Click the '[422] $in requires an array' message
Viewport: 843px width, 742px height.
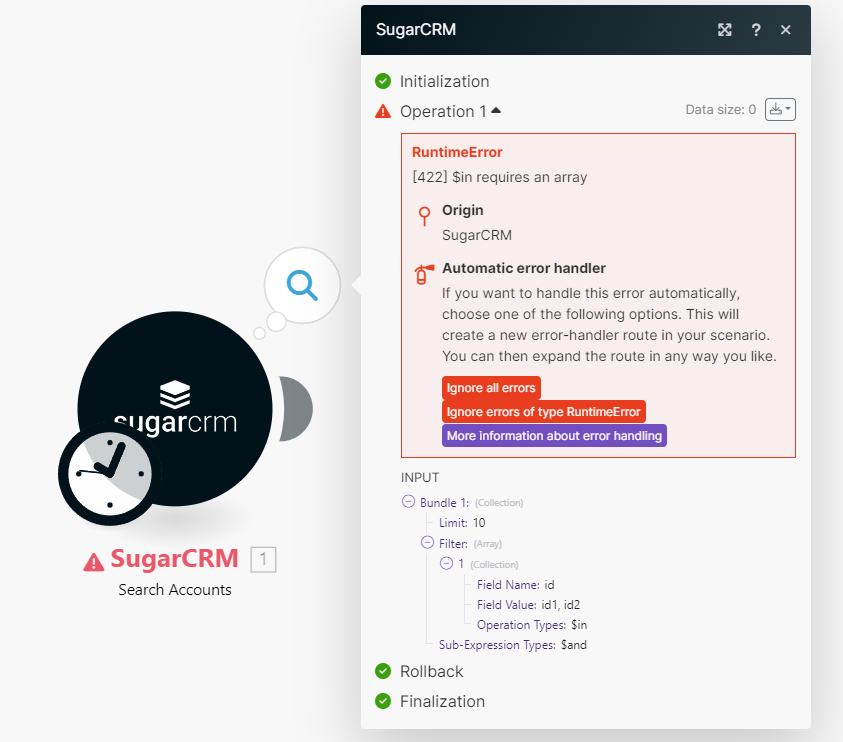[x=499, y=177]
